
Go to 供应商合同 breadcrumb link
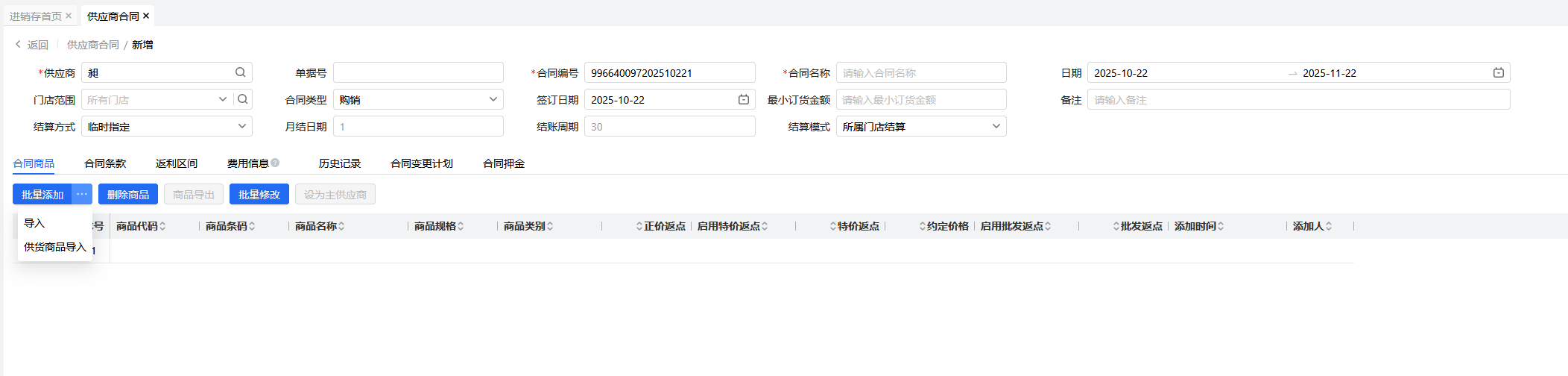tap(93, 45)
